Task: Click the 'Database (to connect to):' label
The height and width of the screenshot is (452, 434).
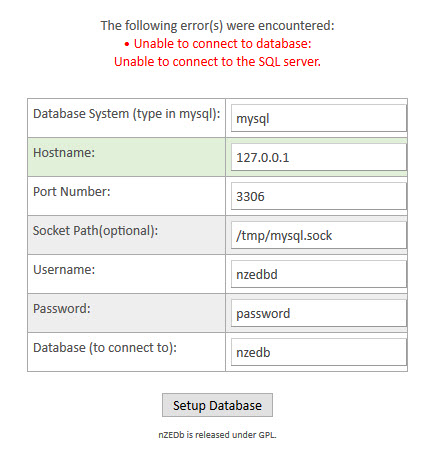Action: click(105, 348)
